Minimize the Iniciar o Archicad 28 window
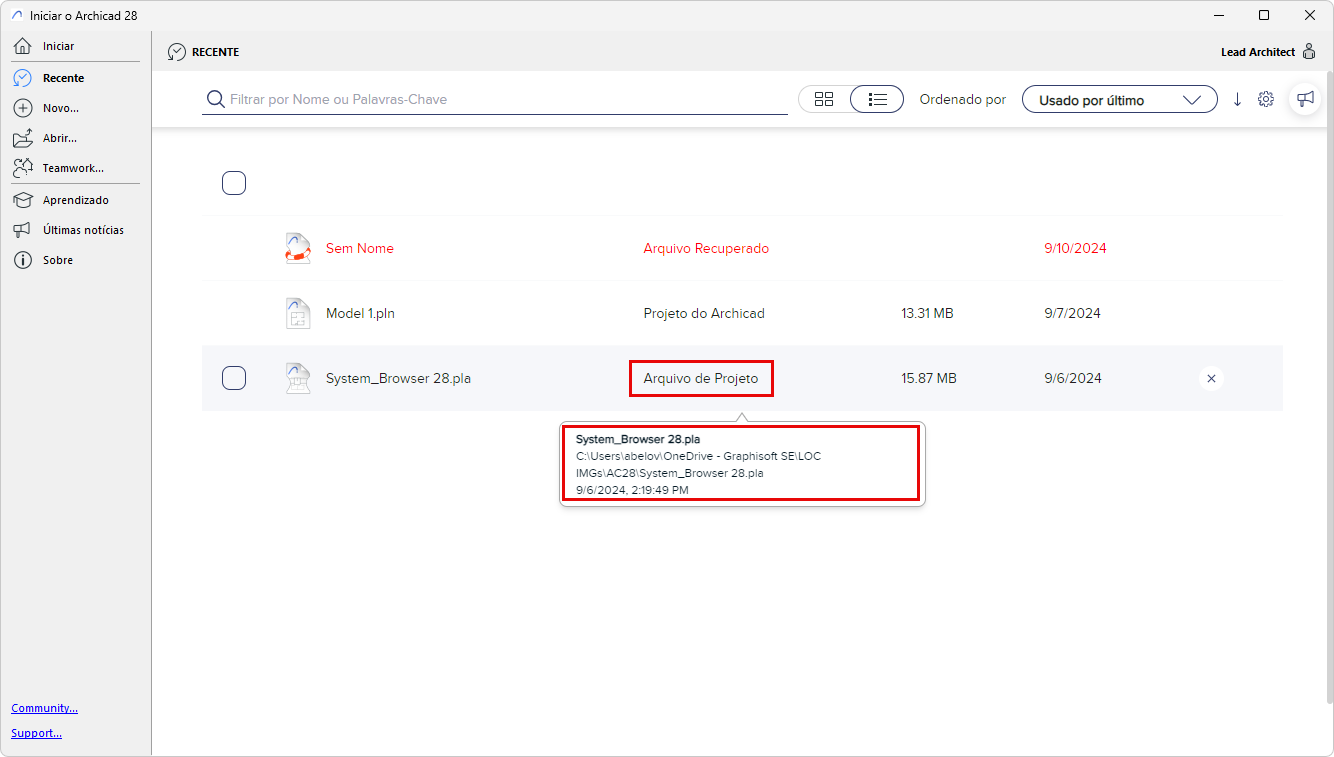Screen dimensions: 1334x757 click(1219, 15)
